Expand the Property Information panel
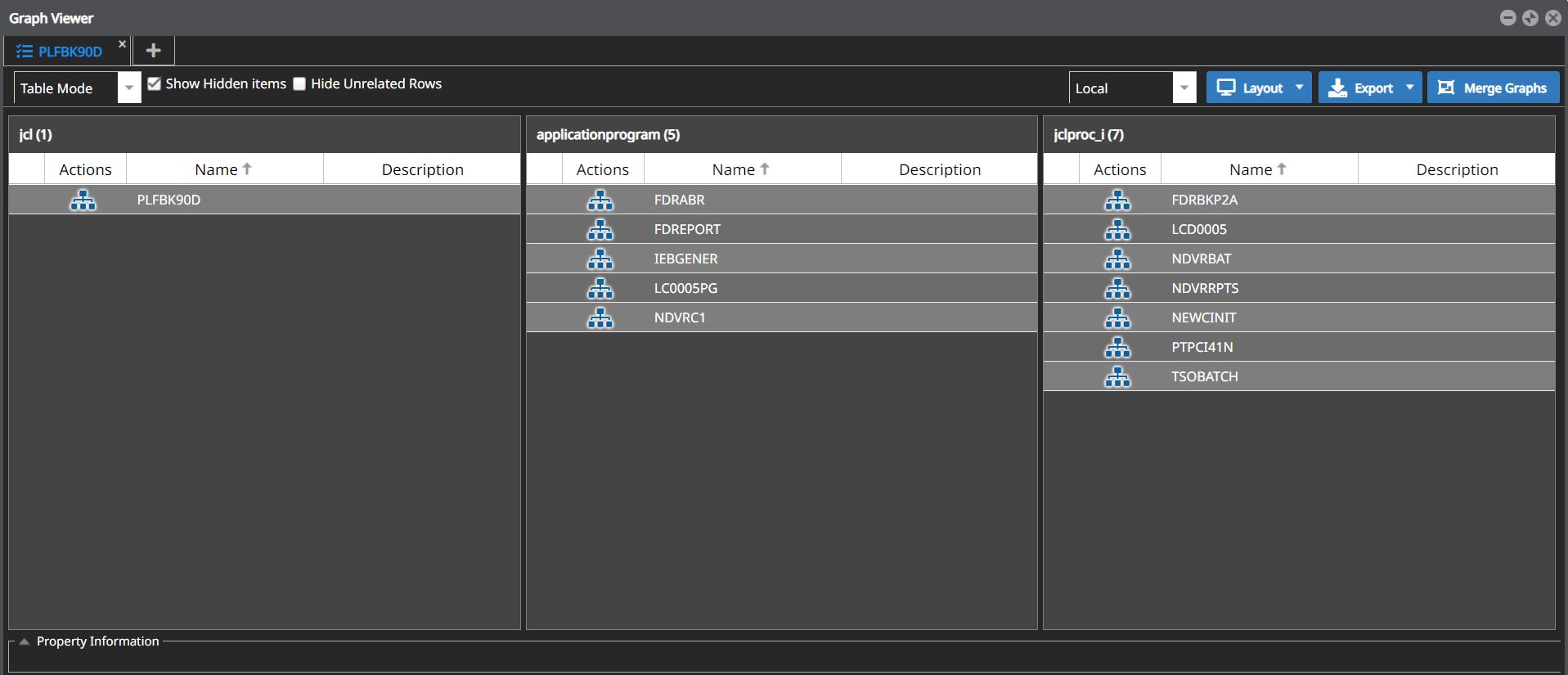This screenshot has height=675, width=1568. pos(25,641)
